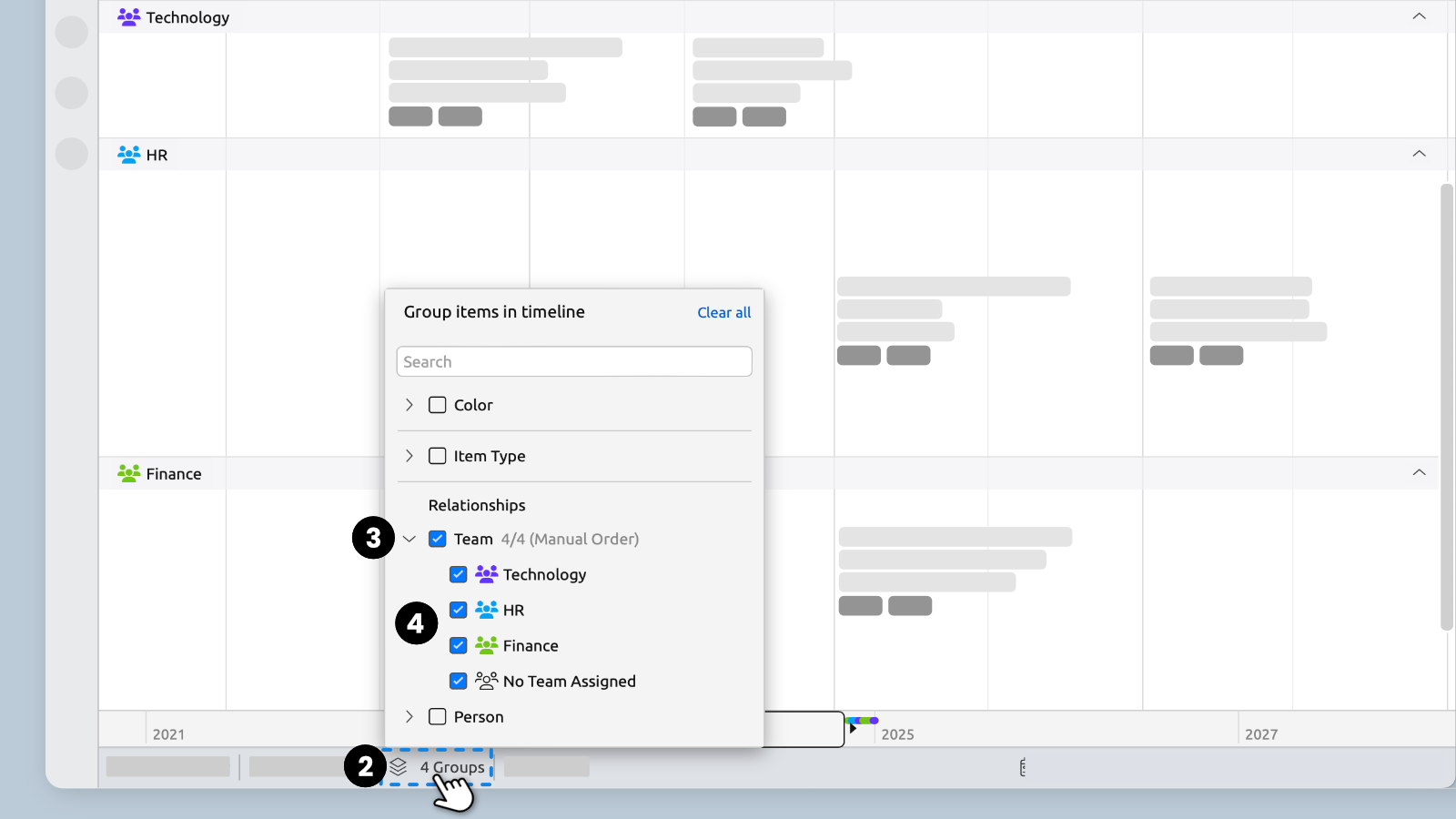Expand the Item Type group options
The width and height of the screenshot is (1456, 819).
click(409, 456)
